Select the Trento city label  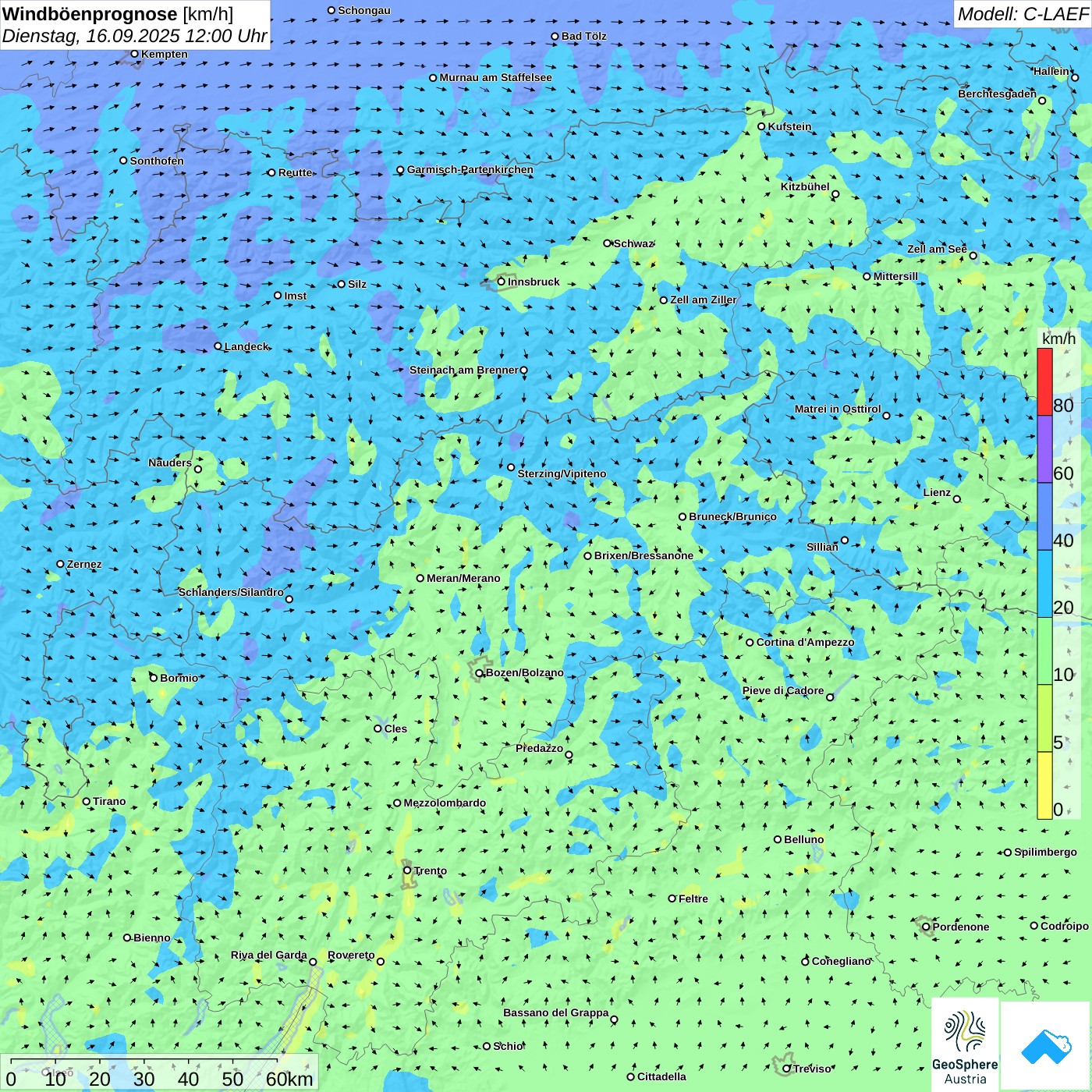coord(431,870)
